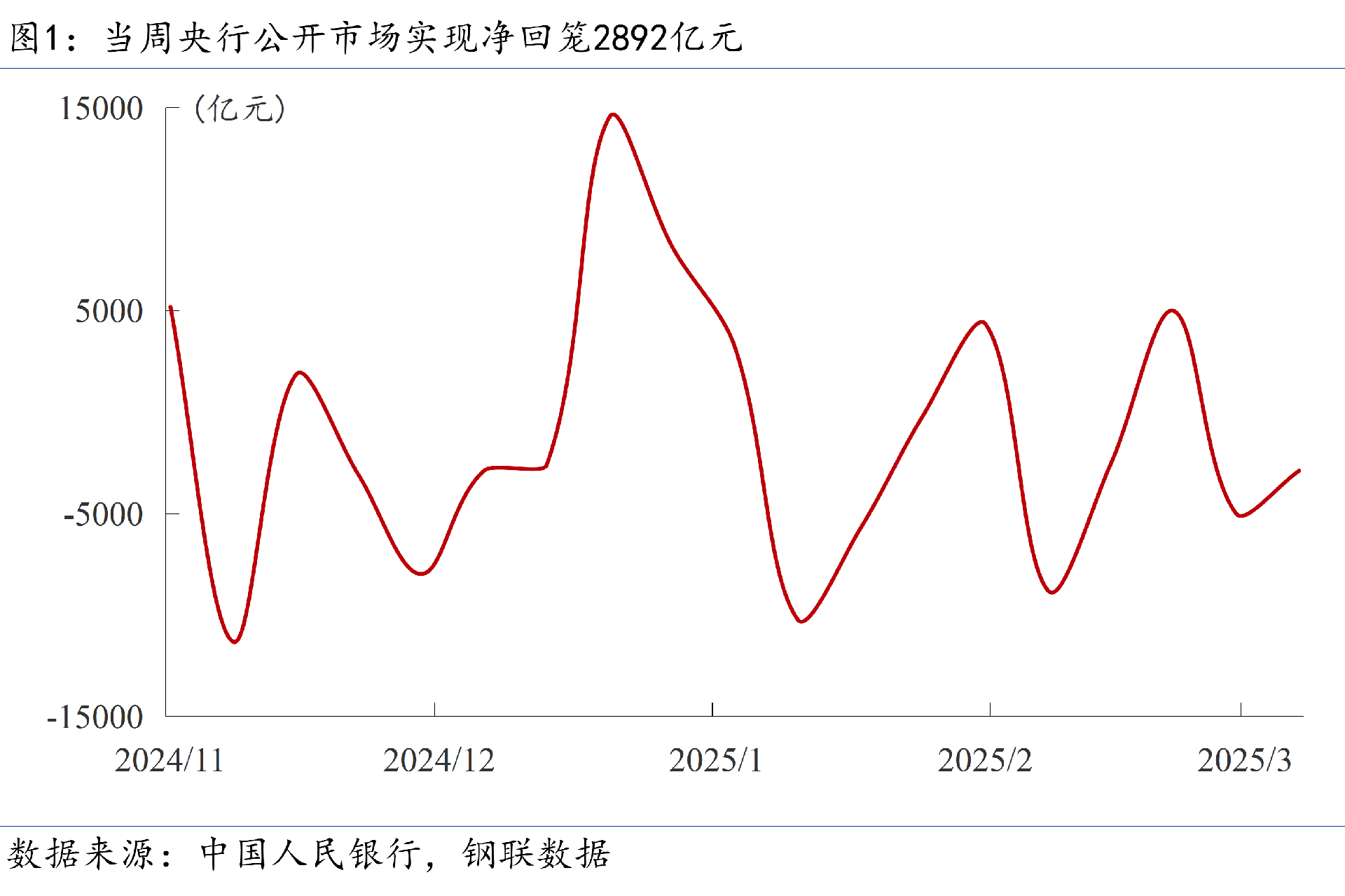Click the 2025/3 x-axis label
This screenshot has height=896, width=1345.
coord(1243,761)
